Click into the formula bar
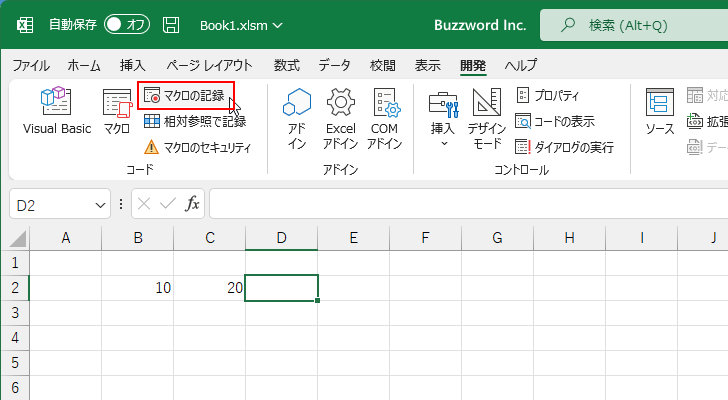Screen dimensions: 728x400 point(469,204)
